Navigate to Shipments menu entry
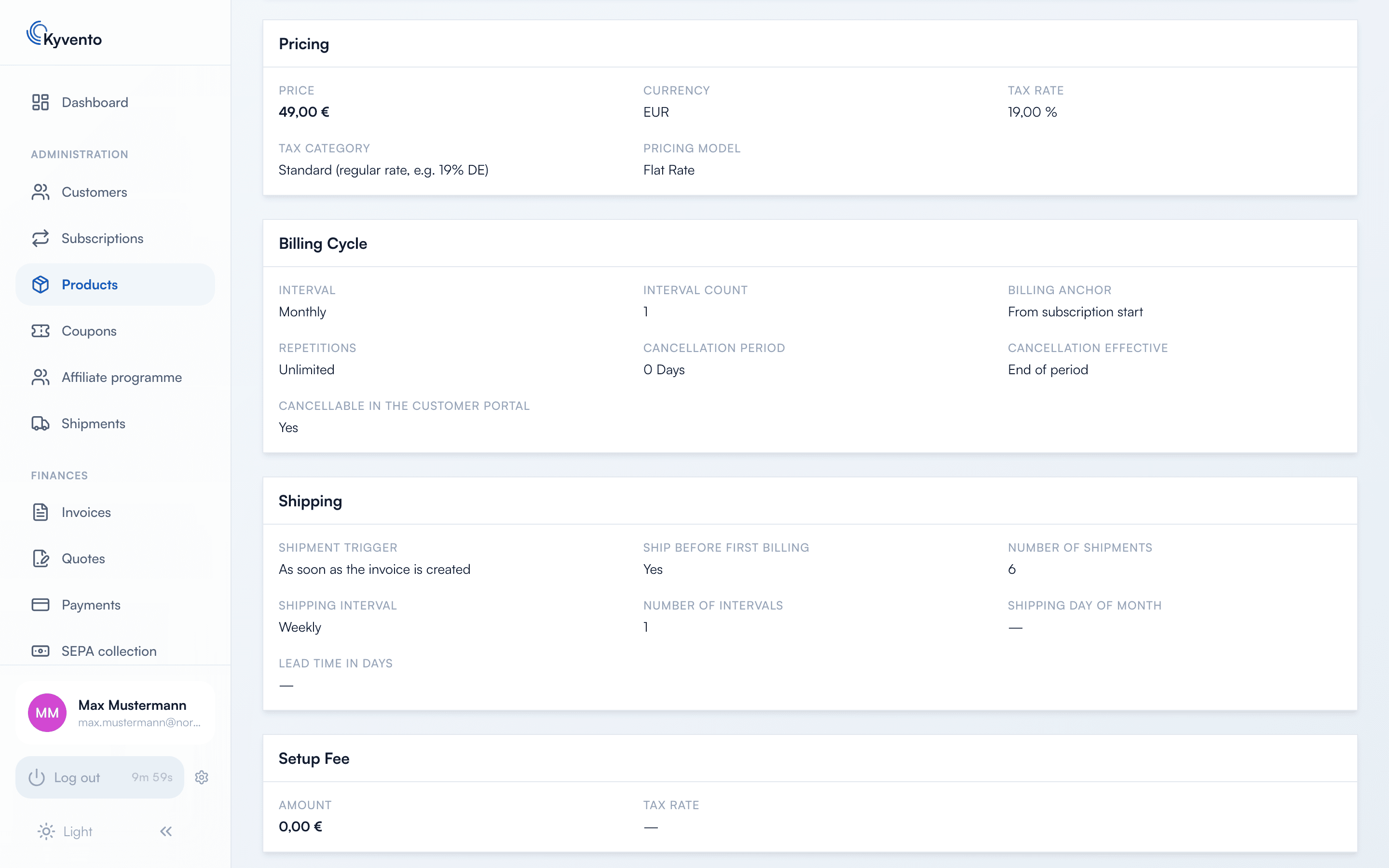 click(x=115, y=424)
